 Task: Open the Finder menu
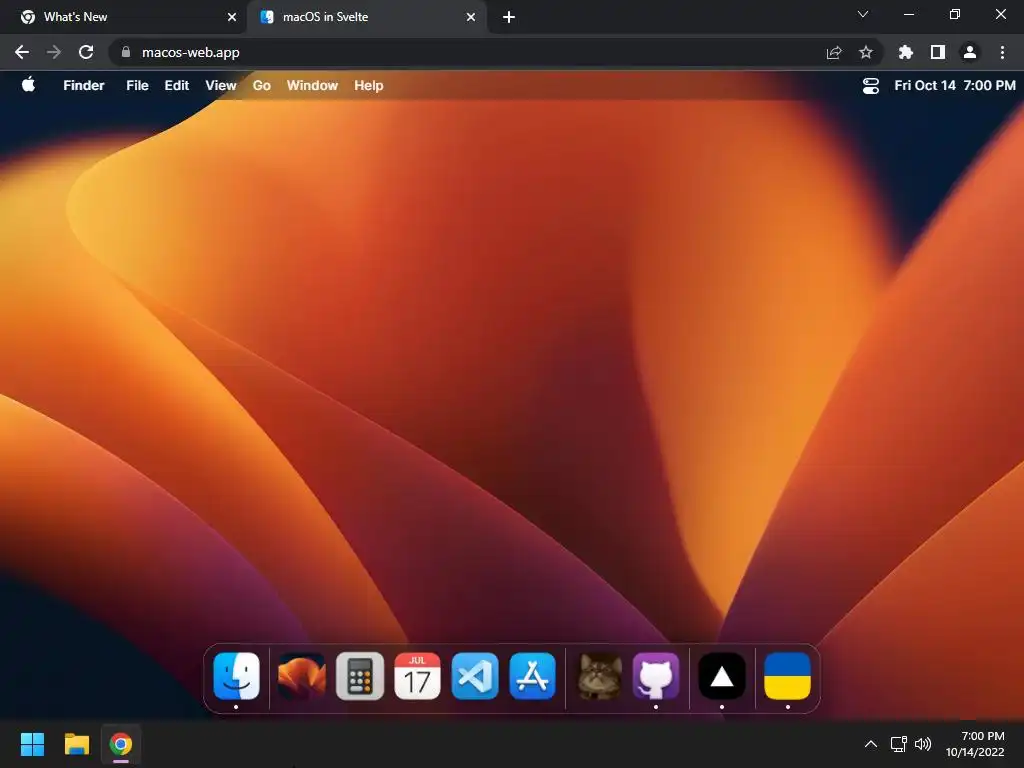[x=84, y=86]
